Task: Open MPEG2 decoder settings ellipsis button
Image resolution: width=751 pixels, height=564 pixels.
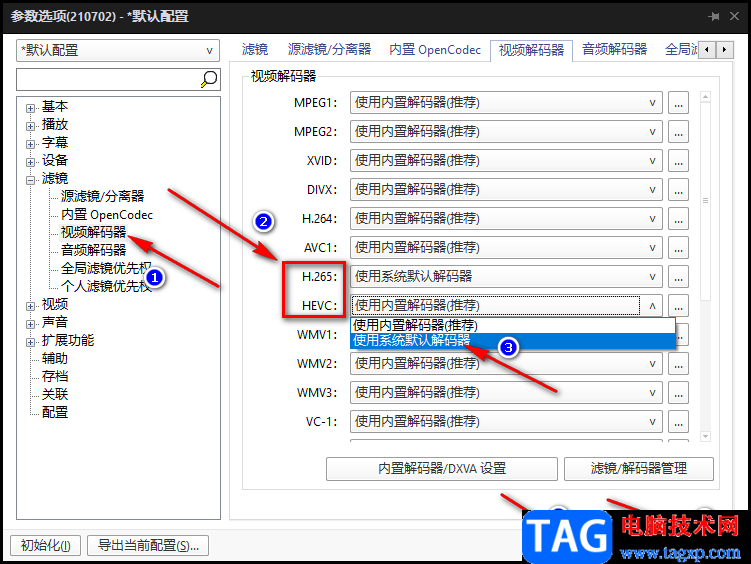Action: pos(678,132)
